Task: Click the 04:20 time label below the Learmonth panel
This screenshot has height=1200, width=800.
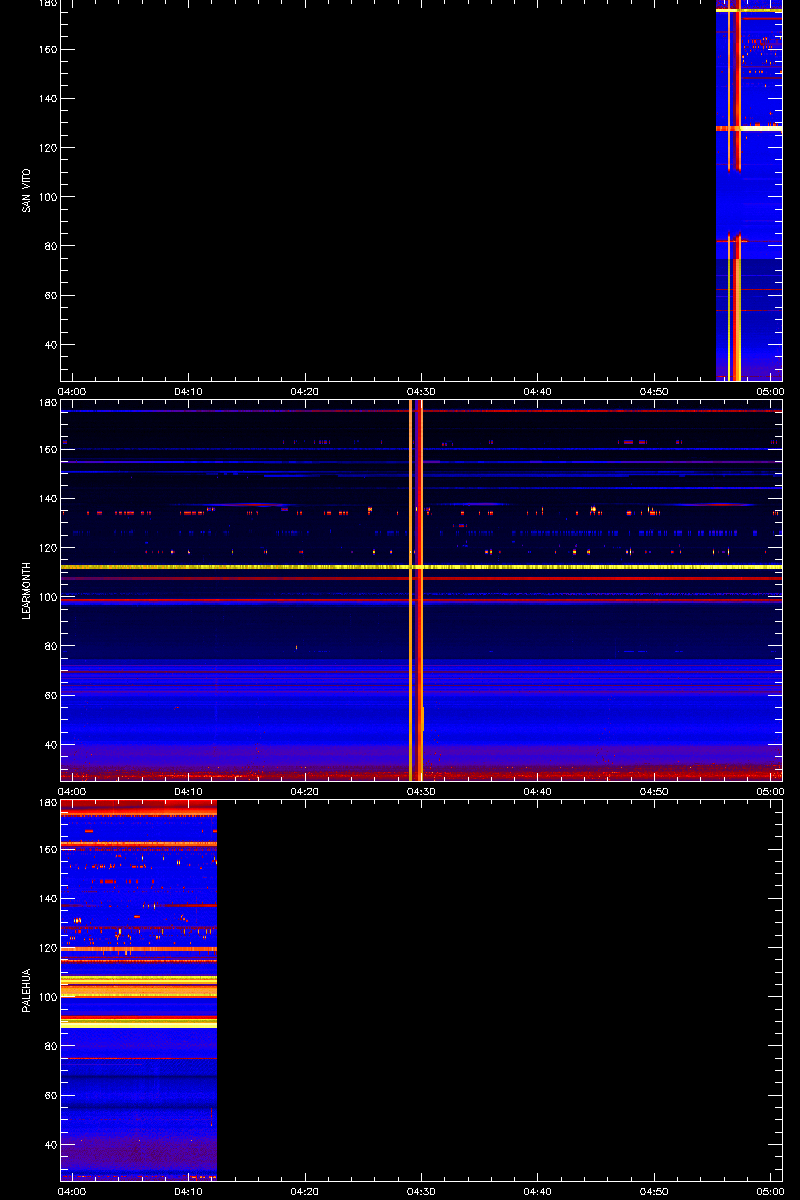Action: point(305,791)
